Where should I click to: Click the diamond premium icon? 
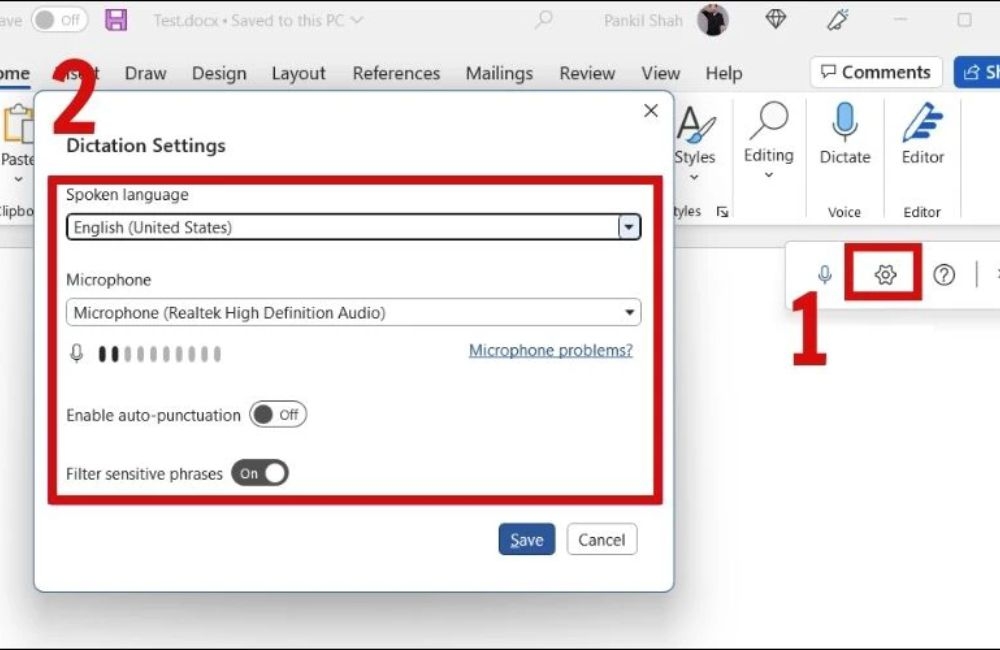click(776, 20)
